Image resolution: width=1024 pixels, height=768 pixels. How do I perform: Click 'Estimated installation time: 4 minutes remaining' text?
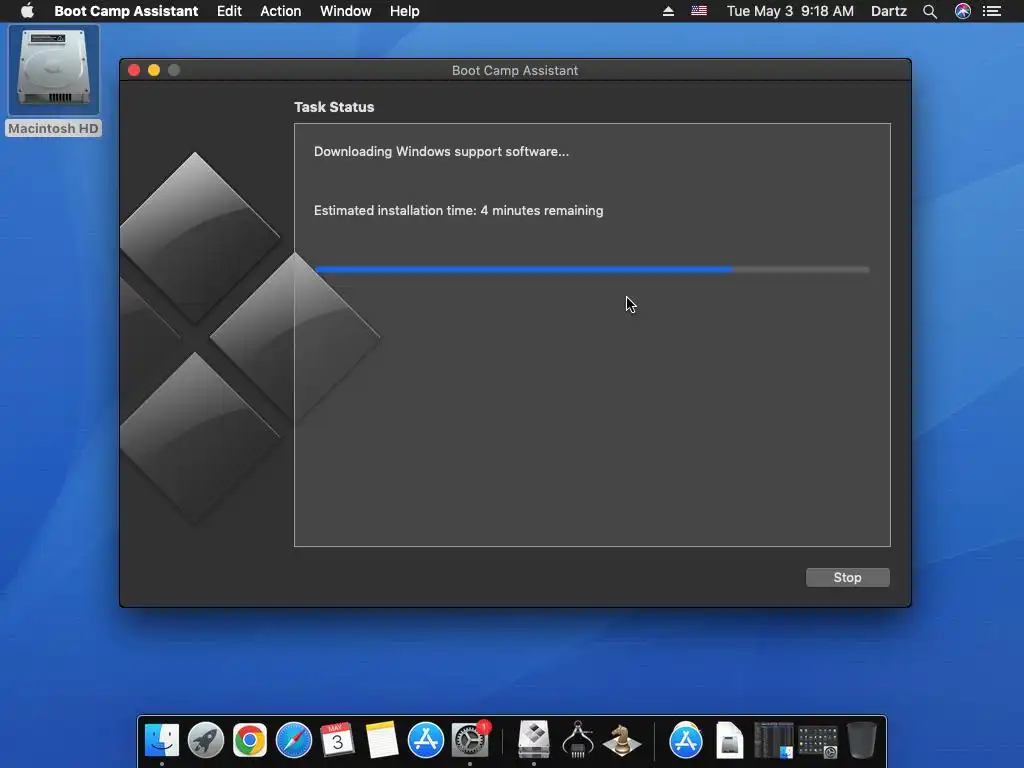point(458,210)
